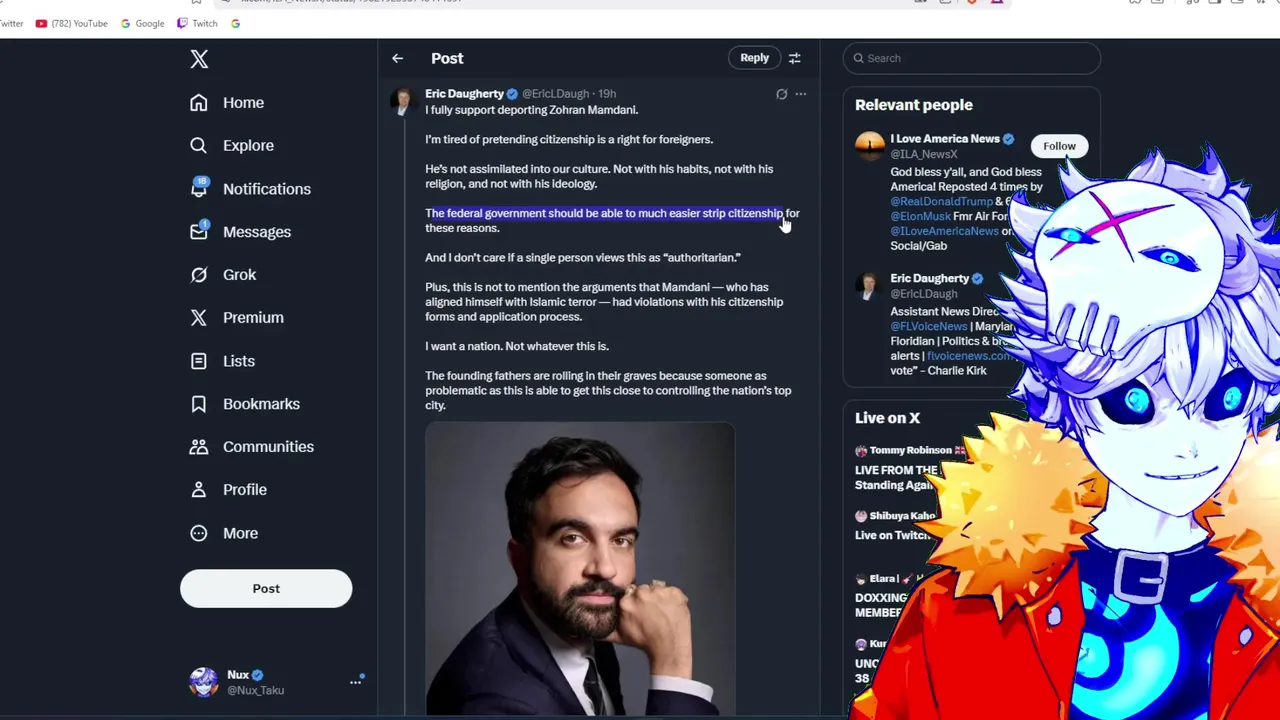Viewport: 1280px width, 720px height.
Task: Click Eric Daugherty's post avatar
Action: [402, 102]
